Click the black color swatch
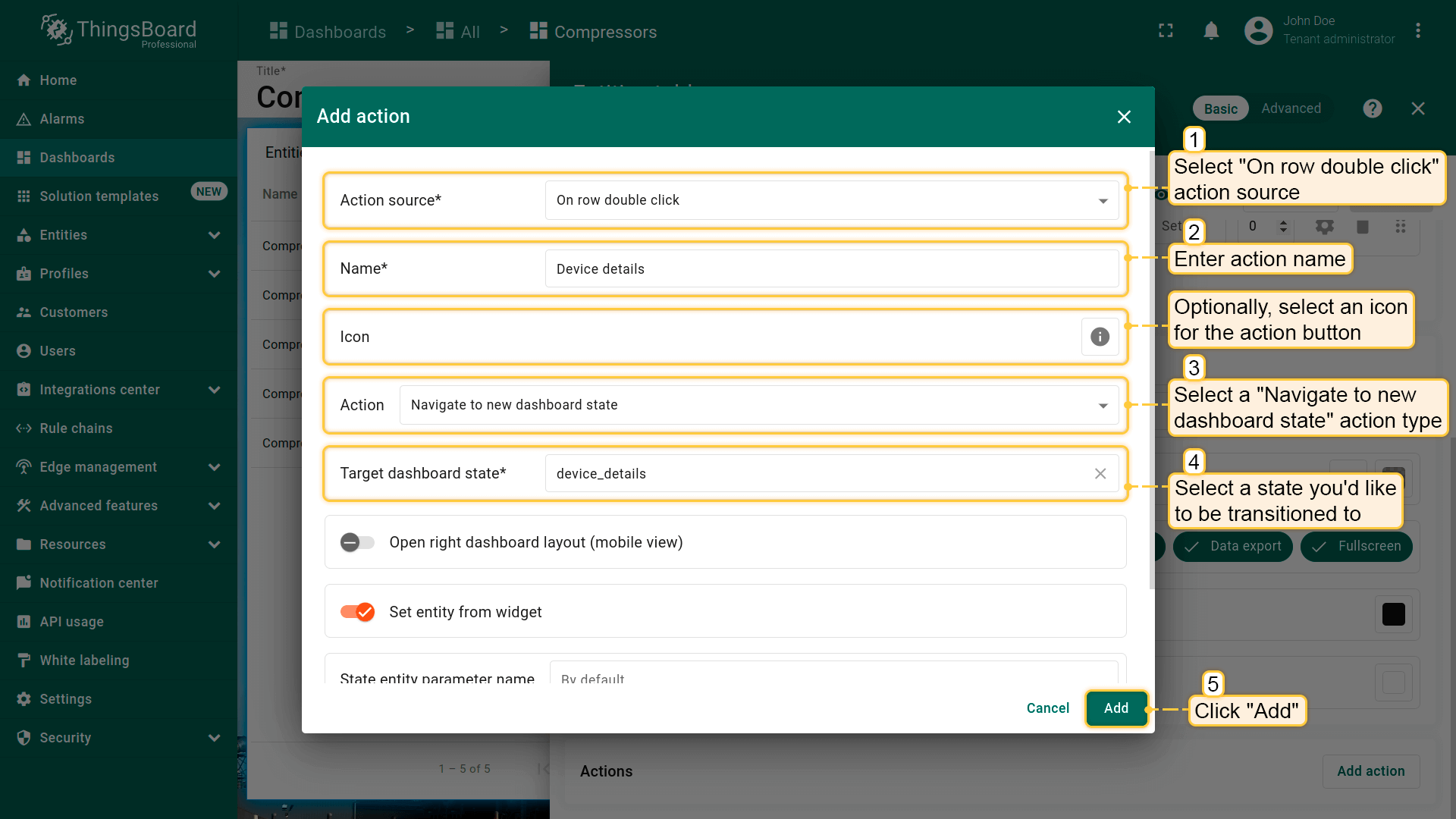 (x=1393, y=614)
